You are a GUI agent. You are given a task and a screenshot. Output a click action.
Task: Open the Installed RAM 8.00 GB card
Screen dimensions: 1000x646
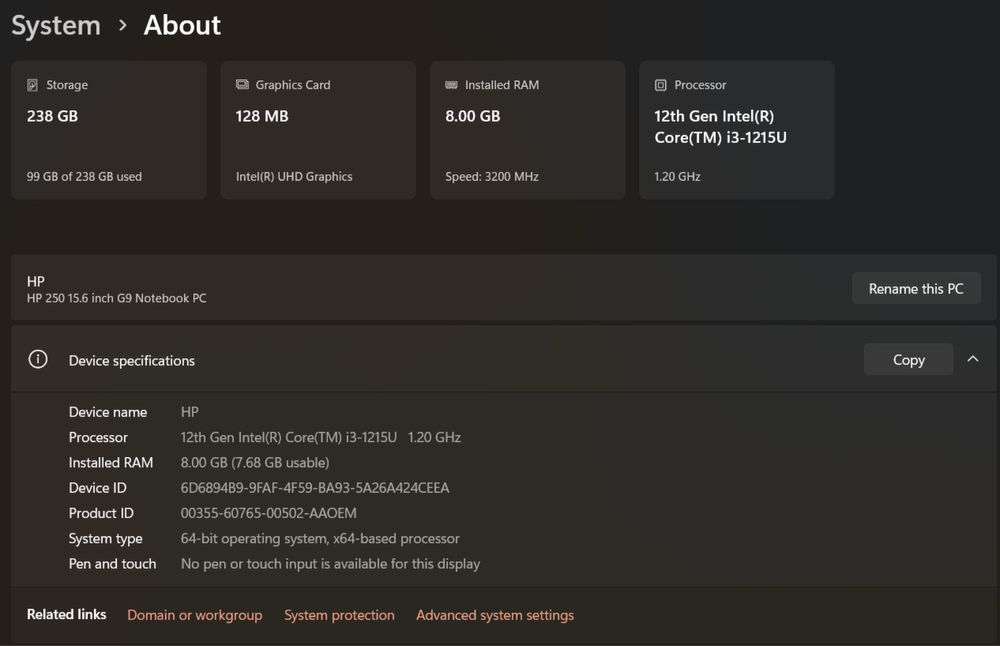click(527, 130)
